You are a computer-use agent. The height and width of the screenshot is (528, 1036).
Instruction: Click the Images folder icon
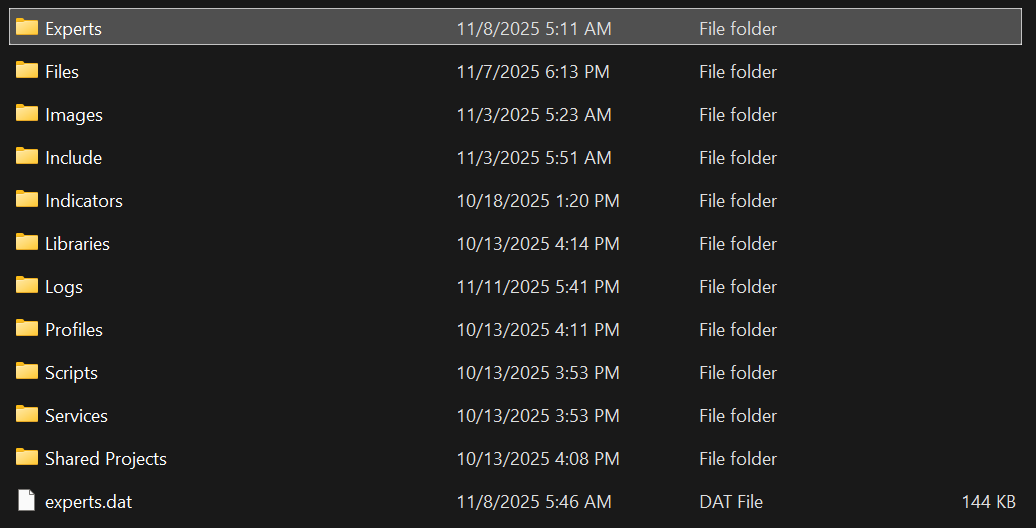coord(27,114)
